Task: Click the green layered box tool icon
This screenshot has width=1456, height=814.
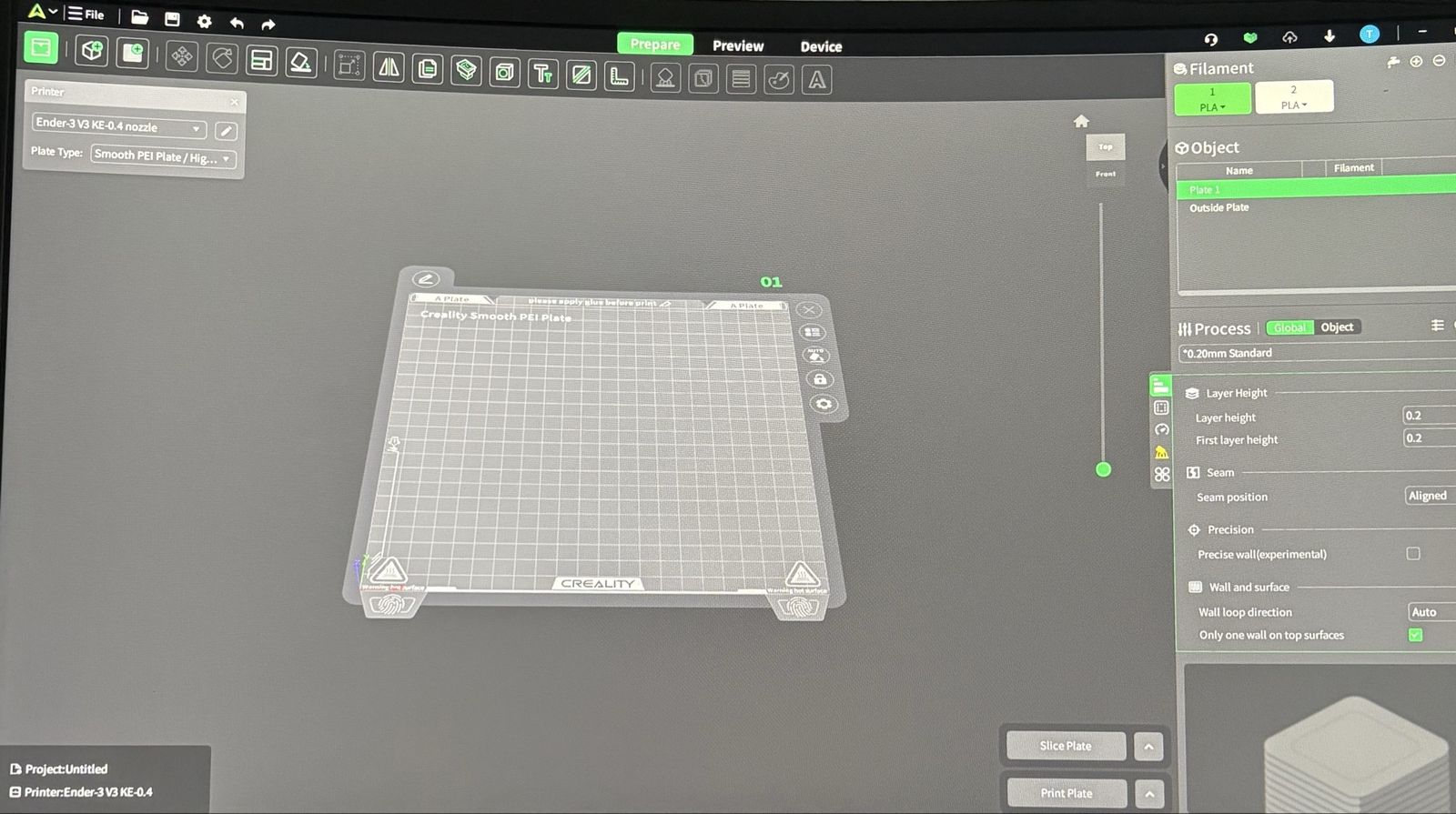Action: [466, 70]
